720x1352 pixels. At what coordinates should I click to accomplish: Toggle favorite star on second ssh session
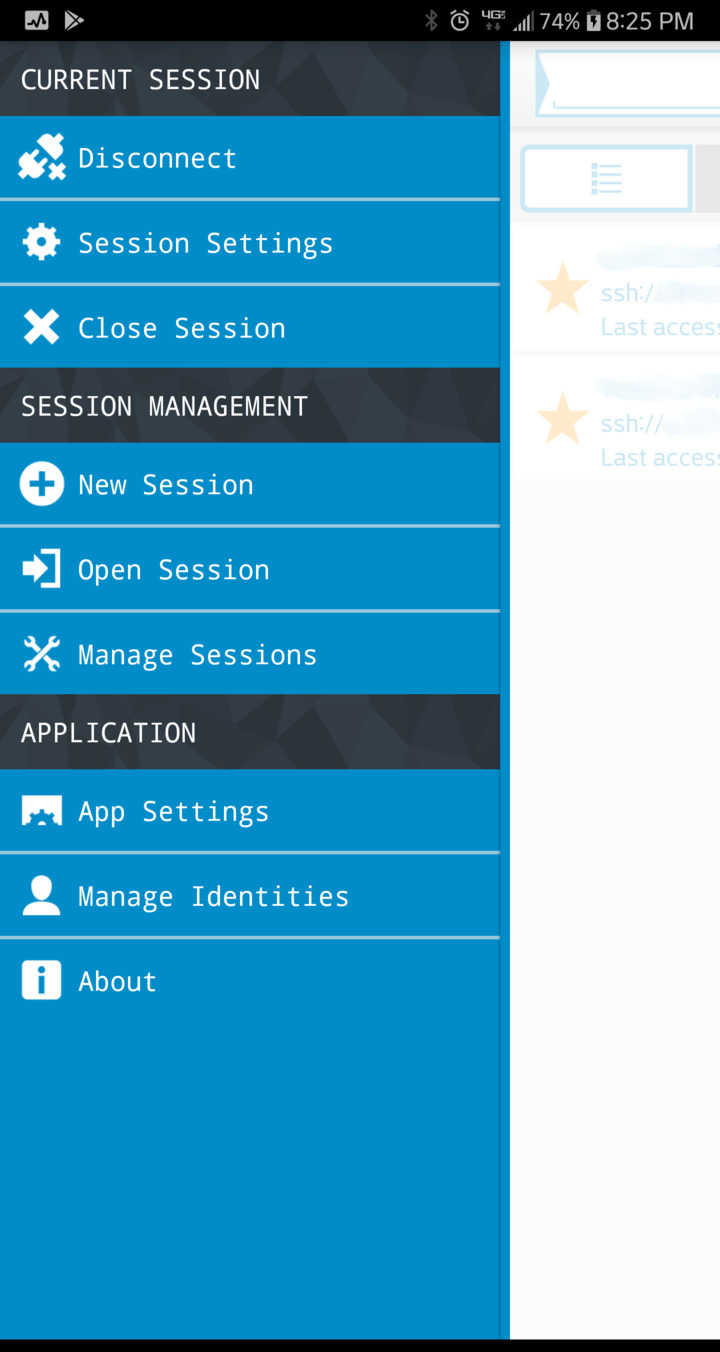[563, 418]
